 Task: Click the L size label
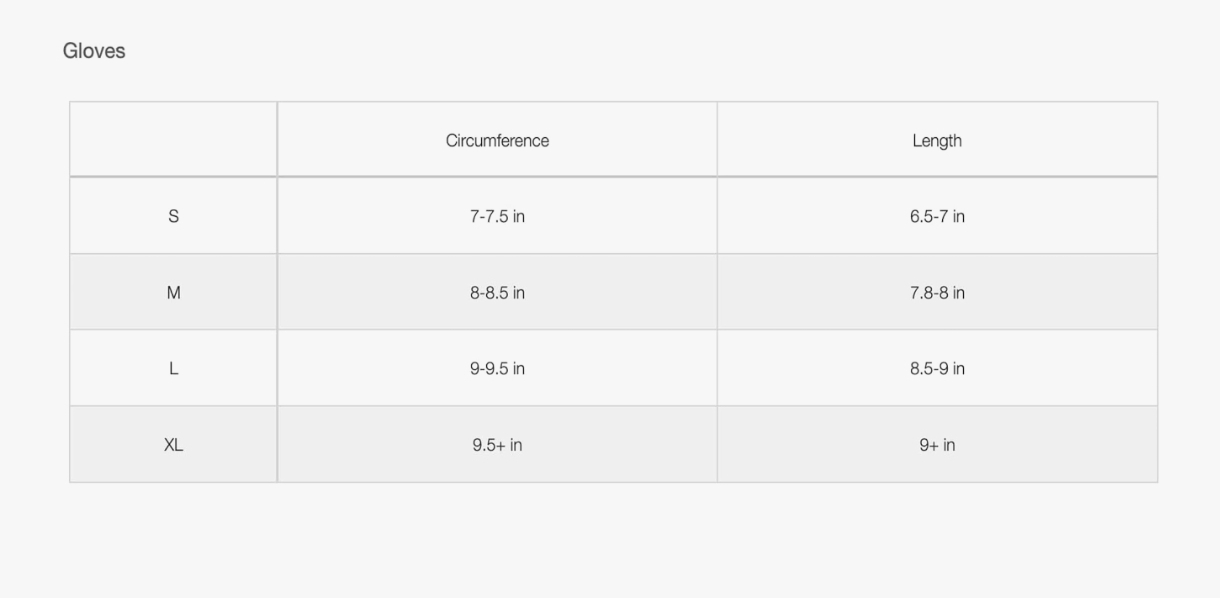[x=173, y=369]
